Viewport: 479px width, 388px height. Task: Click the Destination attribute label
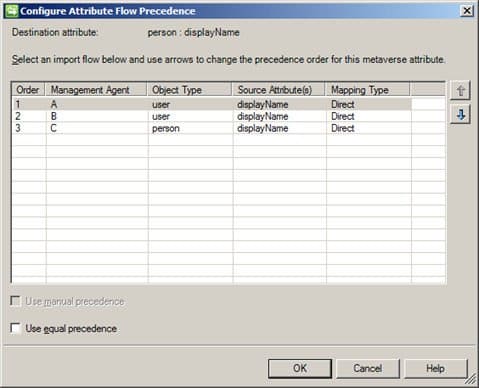coord(55,32)
